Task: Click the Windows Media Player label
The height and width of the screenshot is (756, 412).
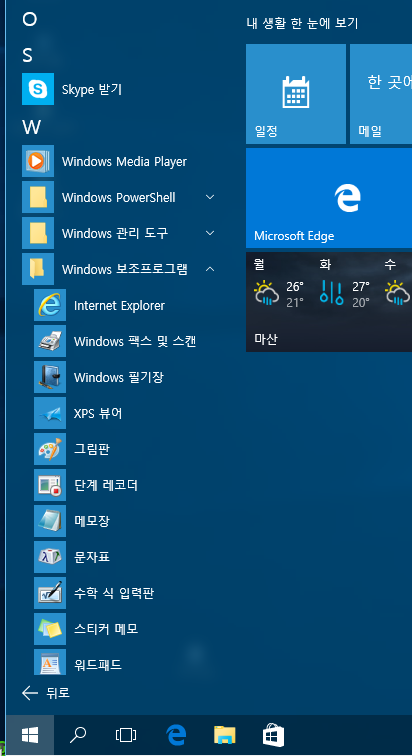Action: click(124, 162)
